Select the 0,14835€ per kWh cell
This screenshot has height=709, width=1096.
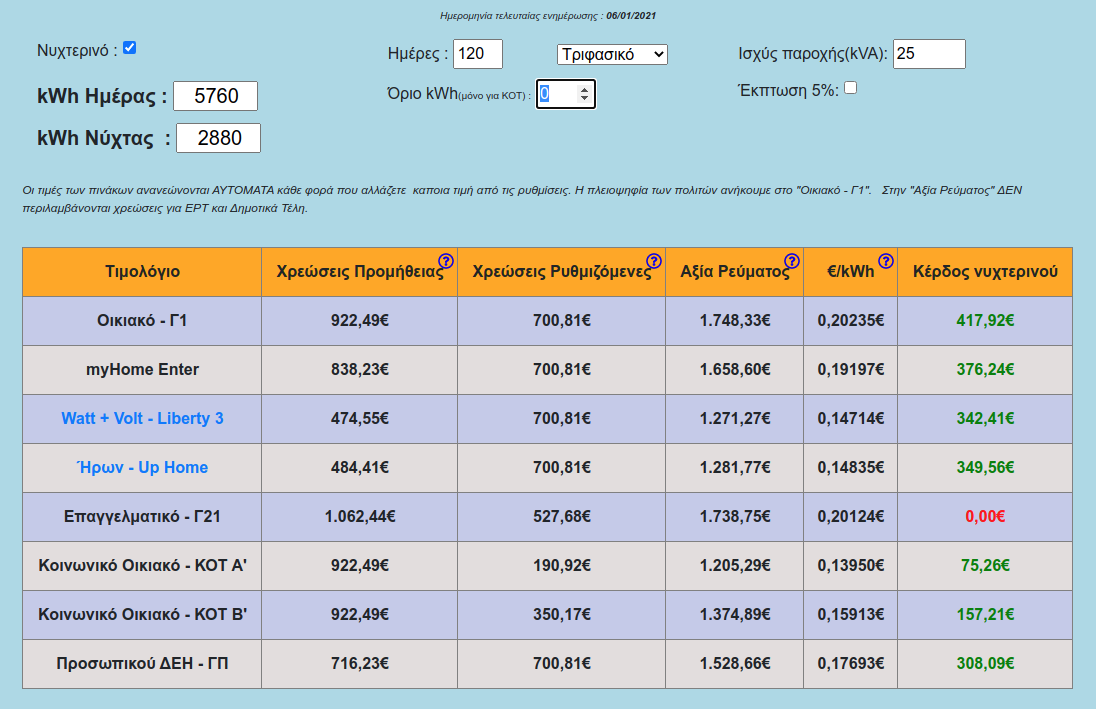pyautogui.click(x=851, y=467)
